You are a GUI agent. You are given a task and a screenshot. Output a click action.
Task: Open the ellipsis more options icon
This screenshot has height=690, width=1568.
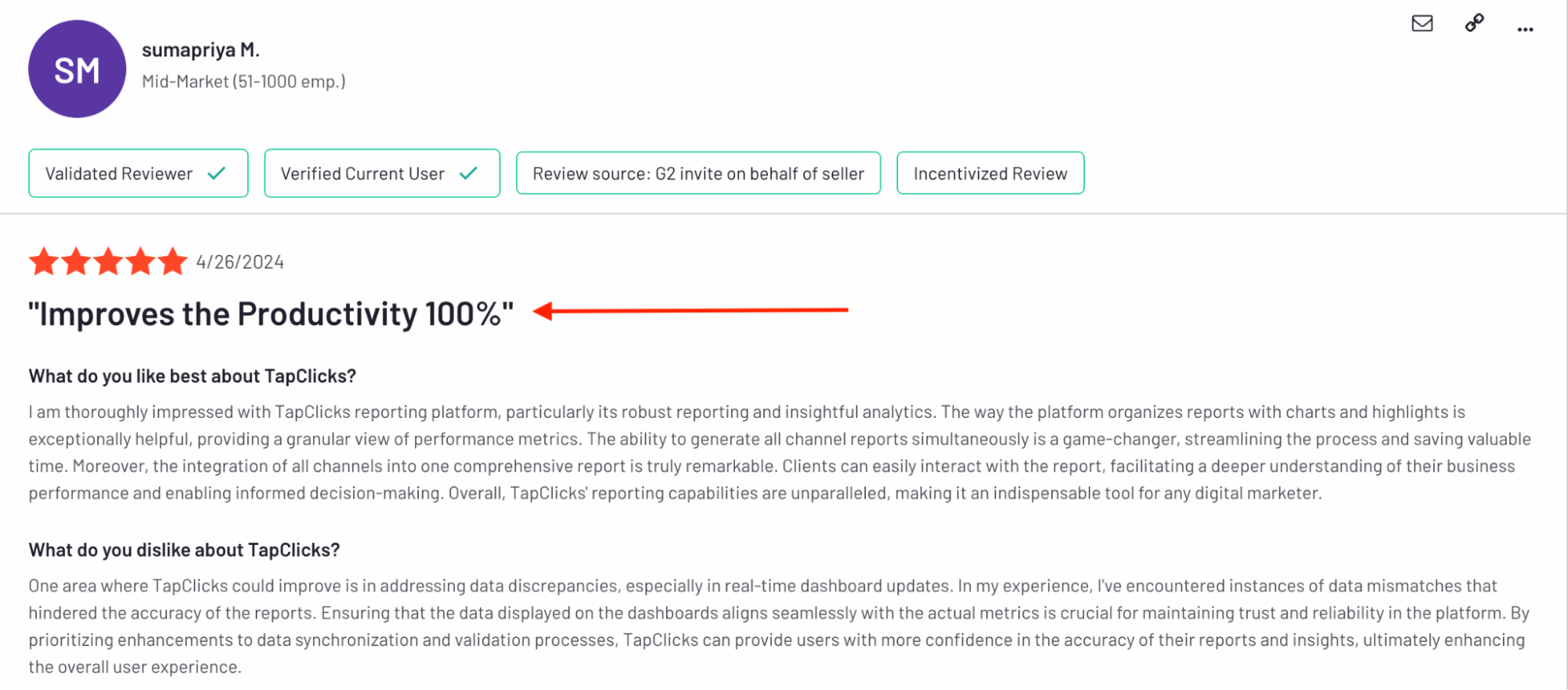1525,29
